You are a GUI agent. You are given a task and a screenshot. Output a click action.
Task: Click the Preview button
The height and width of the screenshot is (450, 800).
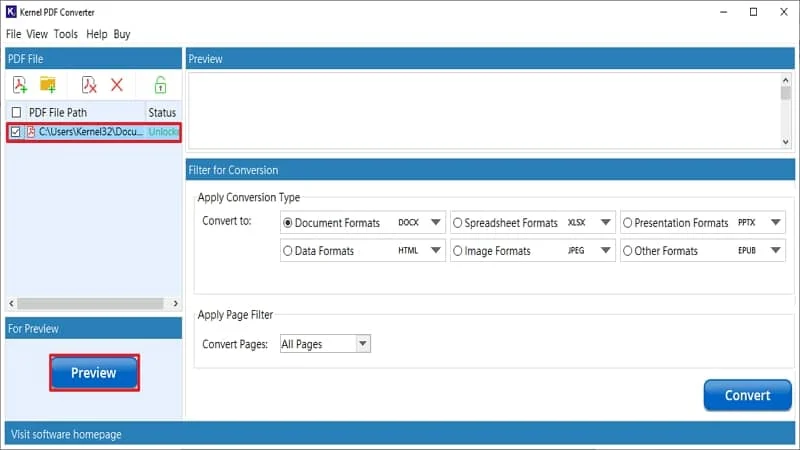(94, 373)
